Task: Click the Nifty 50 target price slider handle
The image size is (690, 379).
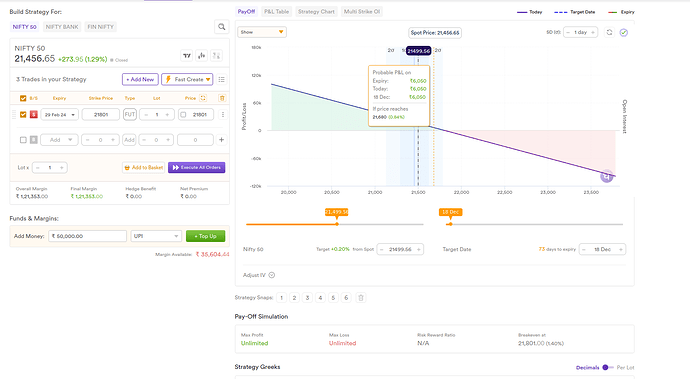Action: (x=337, y=224)
